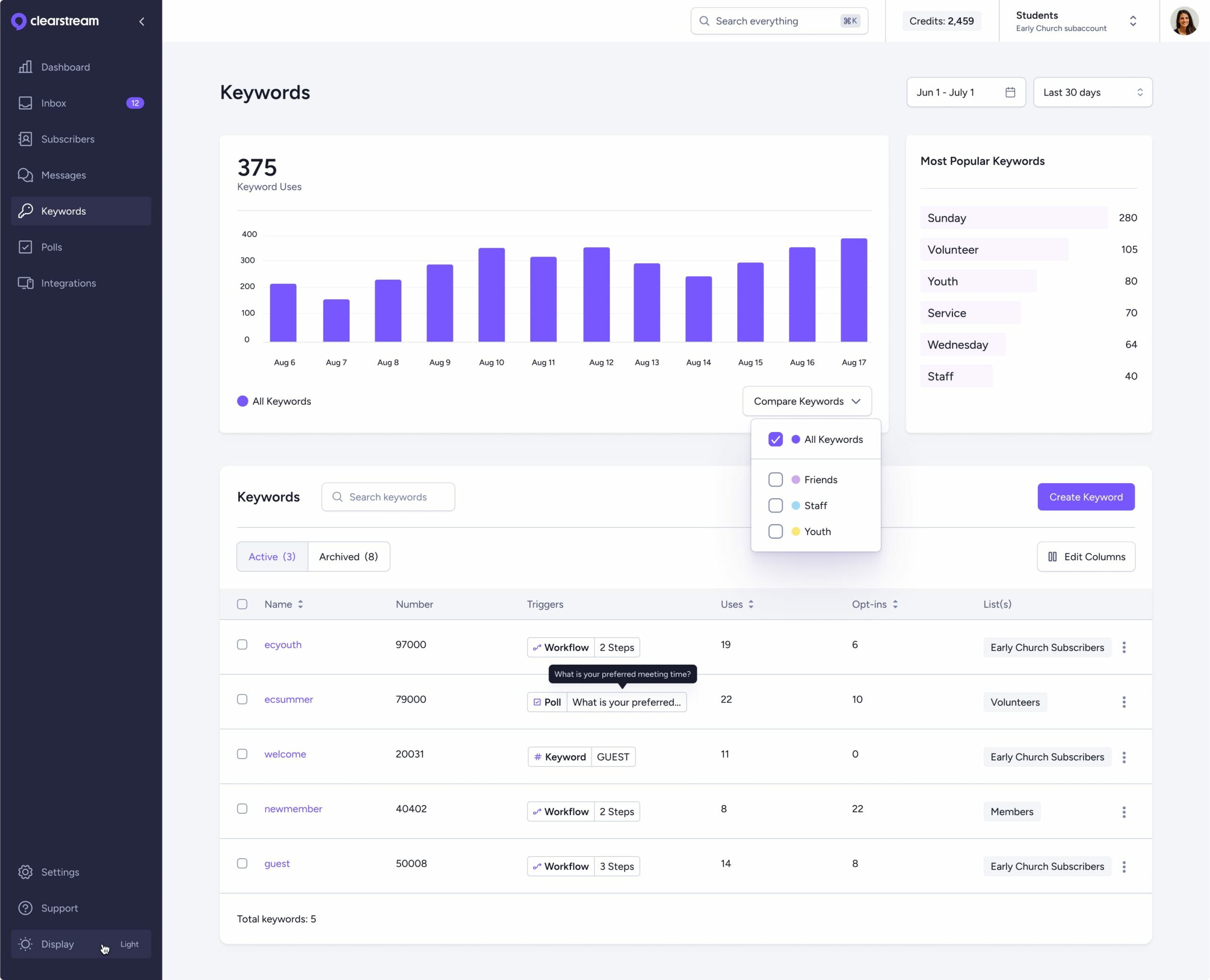This screenshot has height=980, width=1210.
Task: Open the ecyouth keyword link
Action: [283, 645]
